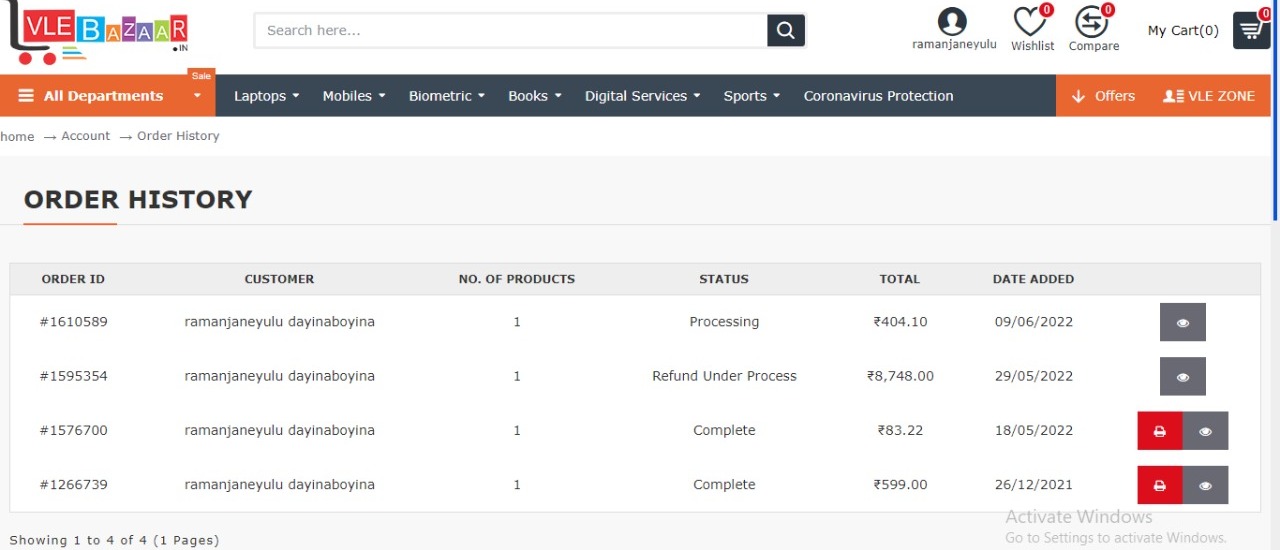Image resolution: width=1280 pixels, height=550 pixels.
Task: Expand the All Departments menu
Action: click(107, 96)
